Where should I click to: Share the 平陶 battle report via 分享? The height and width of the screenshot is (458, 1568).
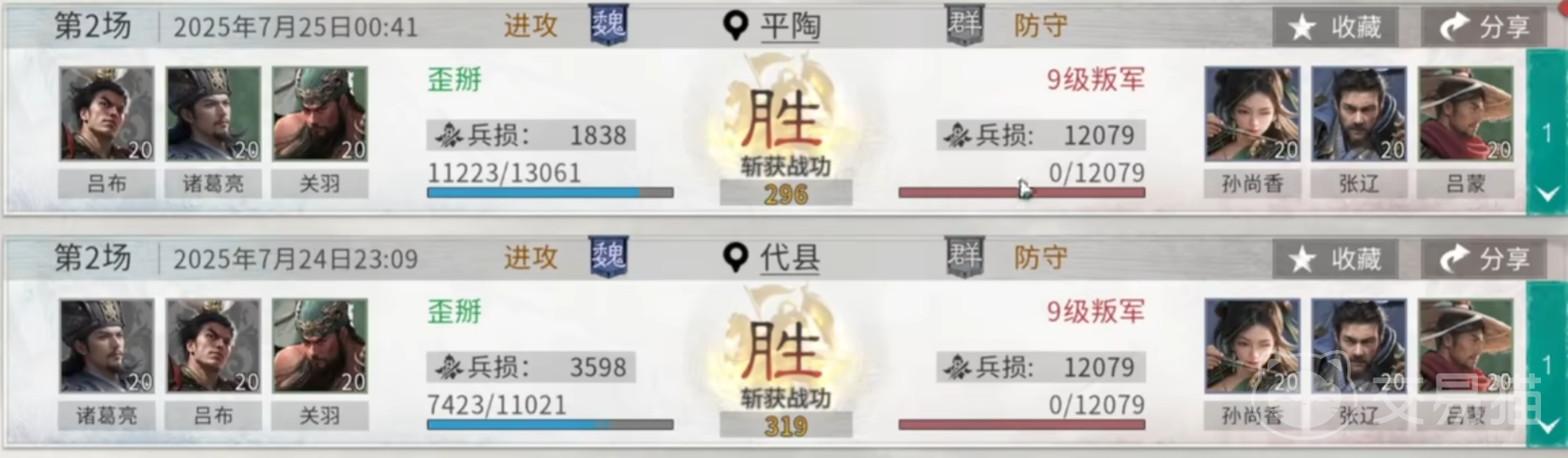click(x=1483, y=27)
